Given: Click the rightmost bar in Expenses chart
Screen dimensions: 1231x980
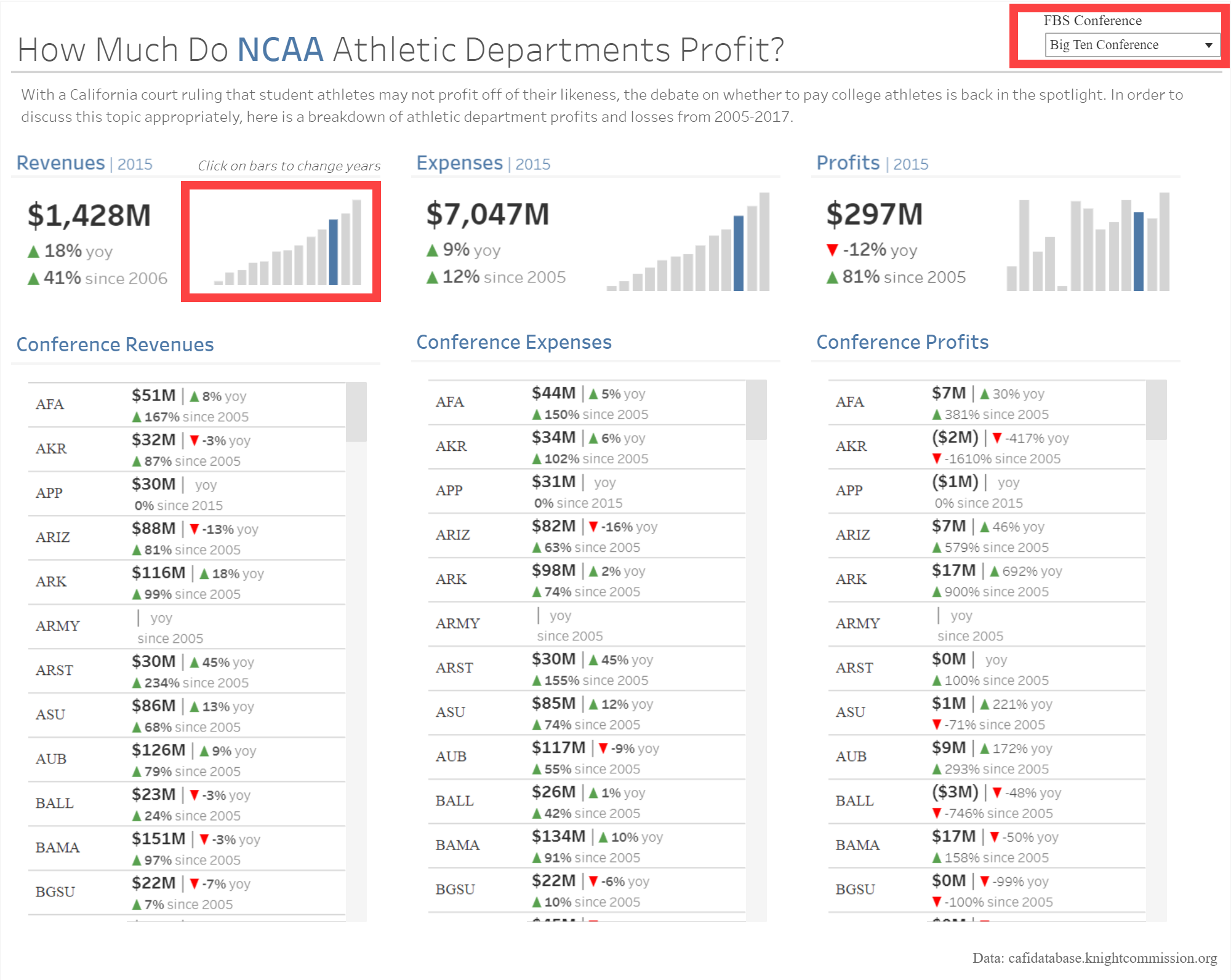Looking at the screenshot, I should point(764,242).
